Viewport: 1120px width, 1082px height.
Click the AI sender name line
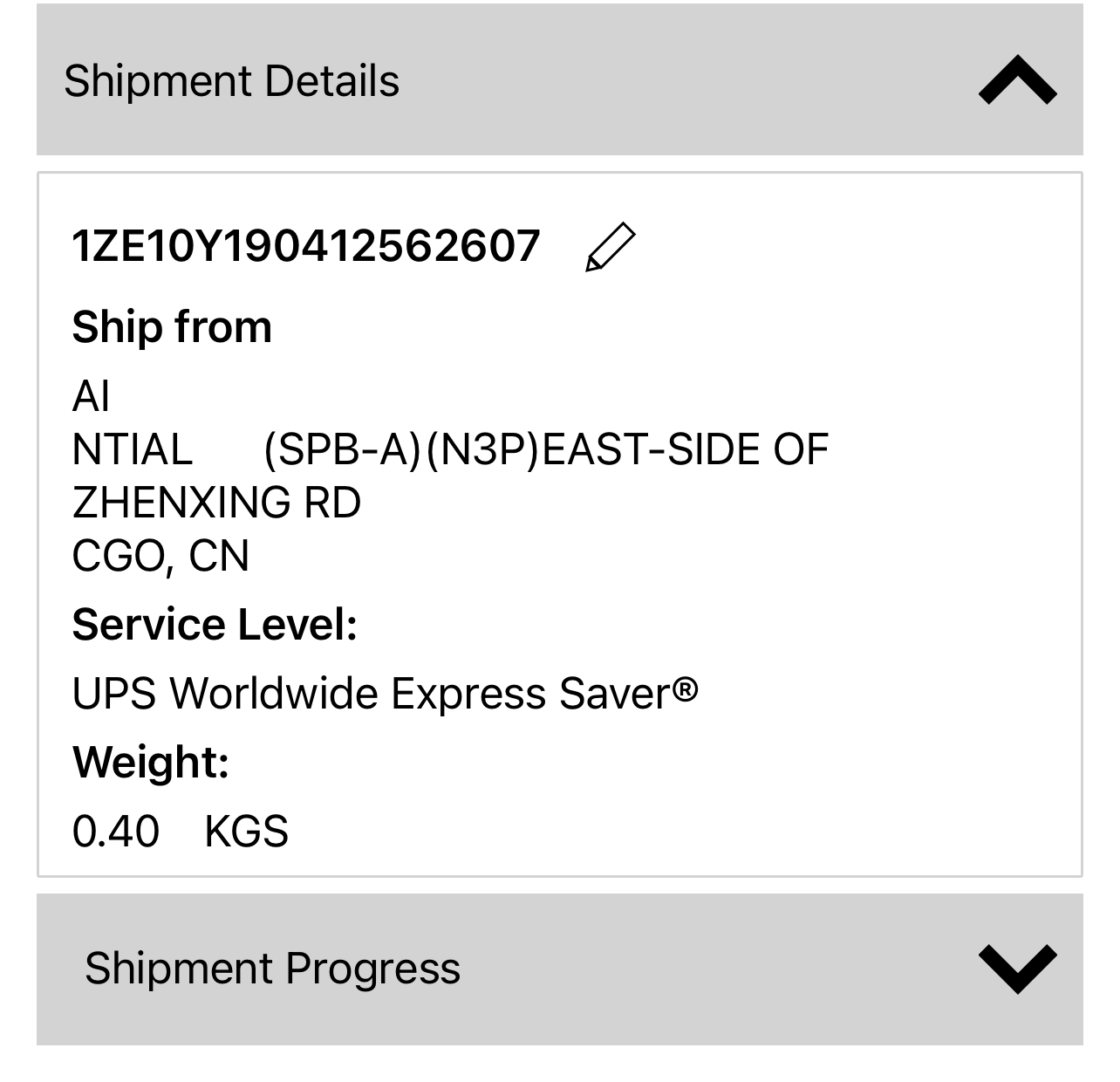point(91,397)
